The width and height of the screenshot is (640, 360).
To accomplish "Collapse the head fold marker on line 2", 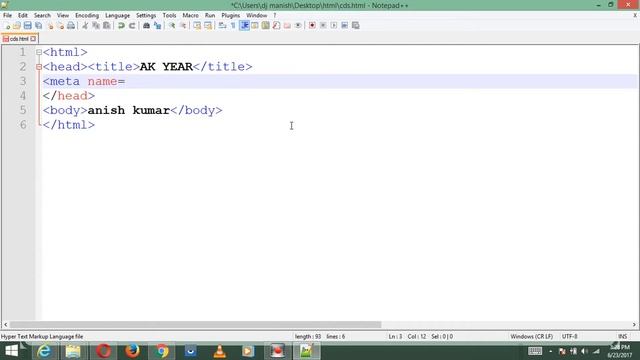I will tap(39, 67).
